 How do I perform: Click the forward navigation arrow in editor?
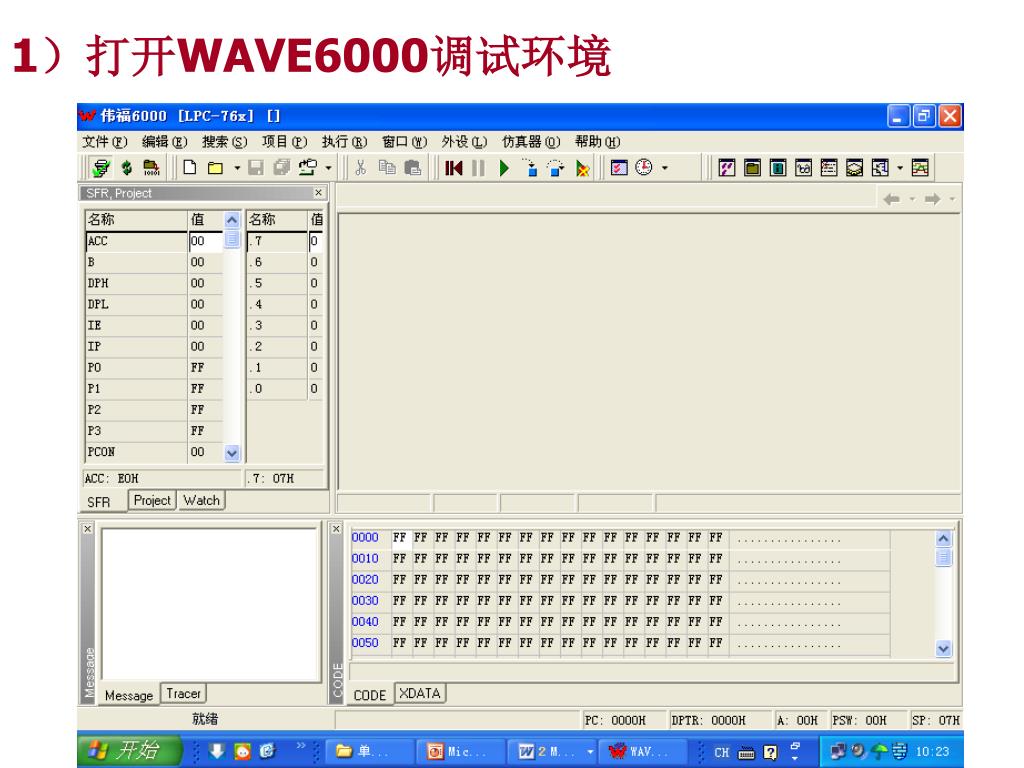point(933,199)
